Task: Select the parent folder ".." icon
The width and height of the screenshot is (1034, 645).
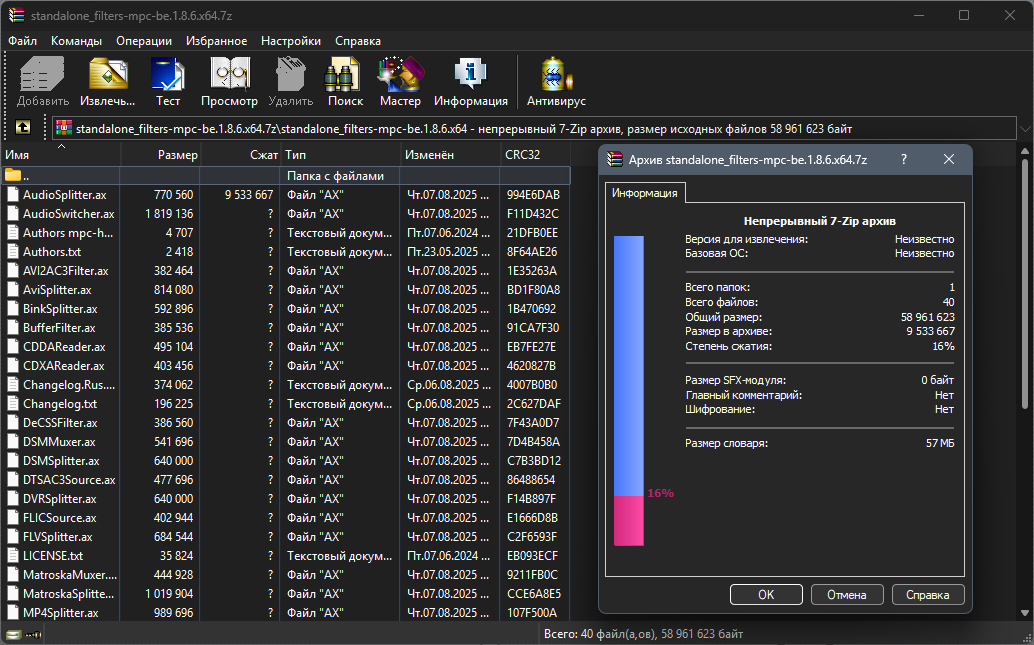Action: click(x=13, y=175)
